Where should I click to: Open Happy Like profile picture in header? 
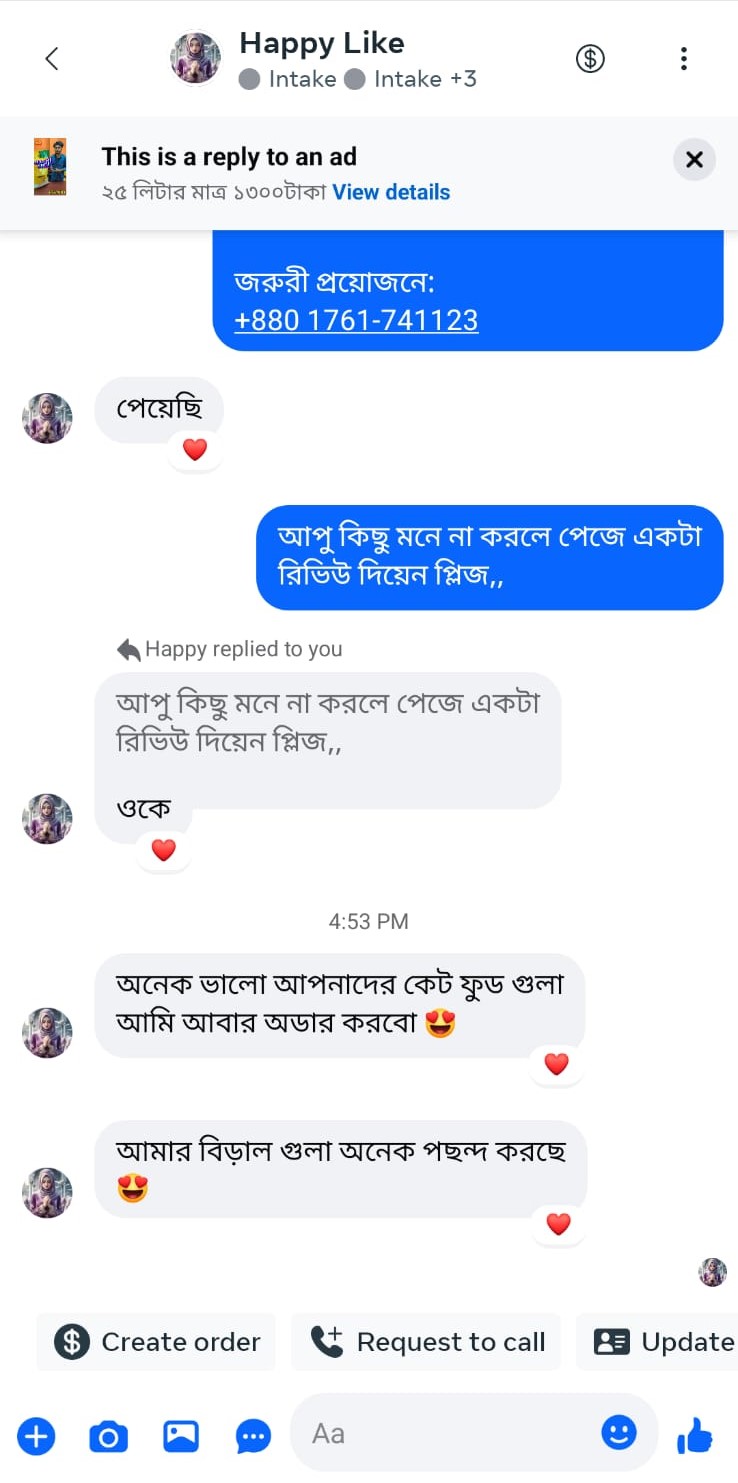(196, 58)
